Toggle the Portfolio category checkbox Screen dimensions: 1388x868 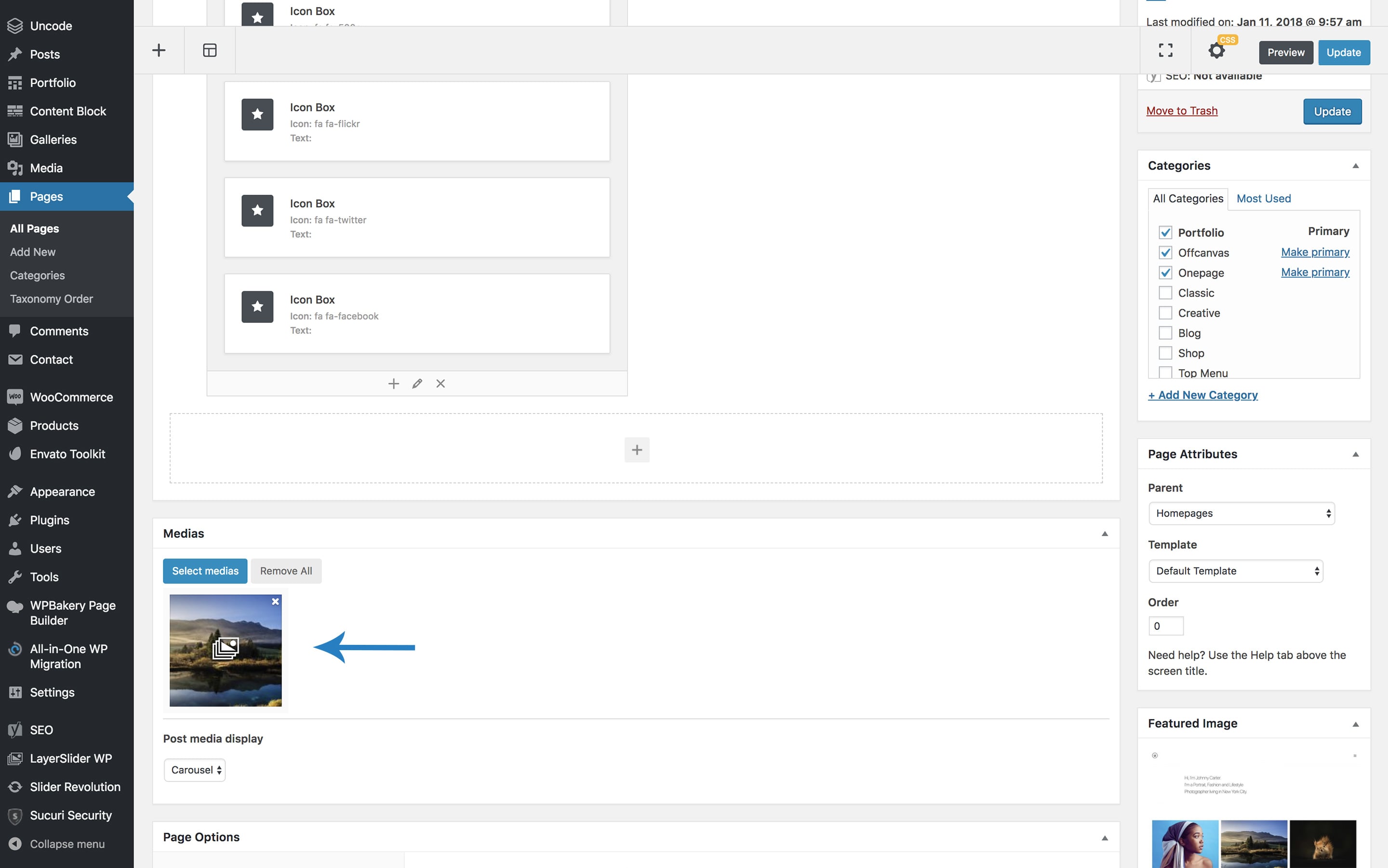tap(1166, 232)
